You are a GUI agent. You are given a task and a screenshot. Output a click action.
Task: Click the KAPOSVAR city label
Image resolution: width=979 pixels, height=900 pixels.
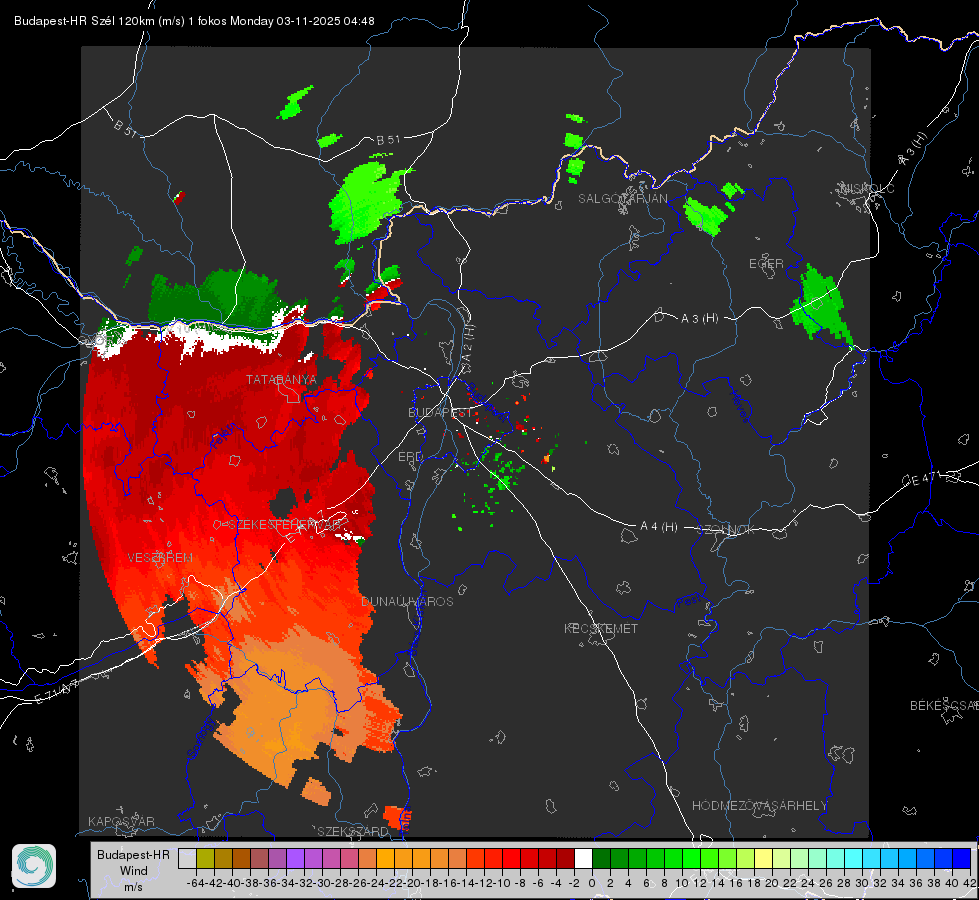(x=121, y=821)
